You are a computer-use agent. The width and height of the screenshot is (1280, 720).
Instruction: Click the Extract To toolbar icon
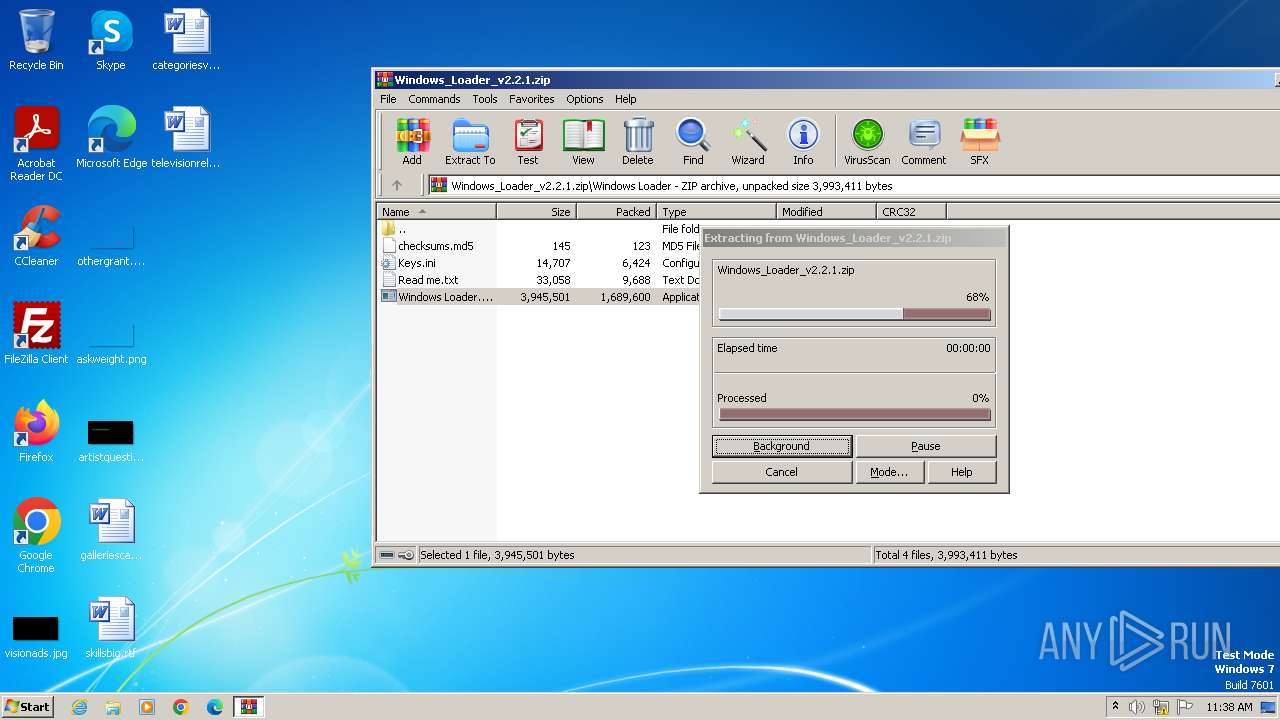coord(470,141)
